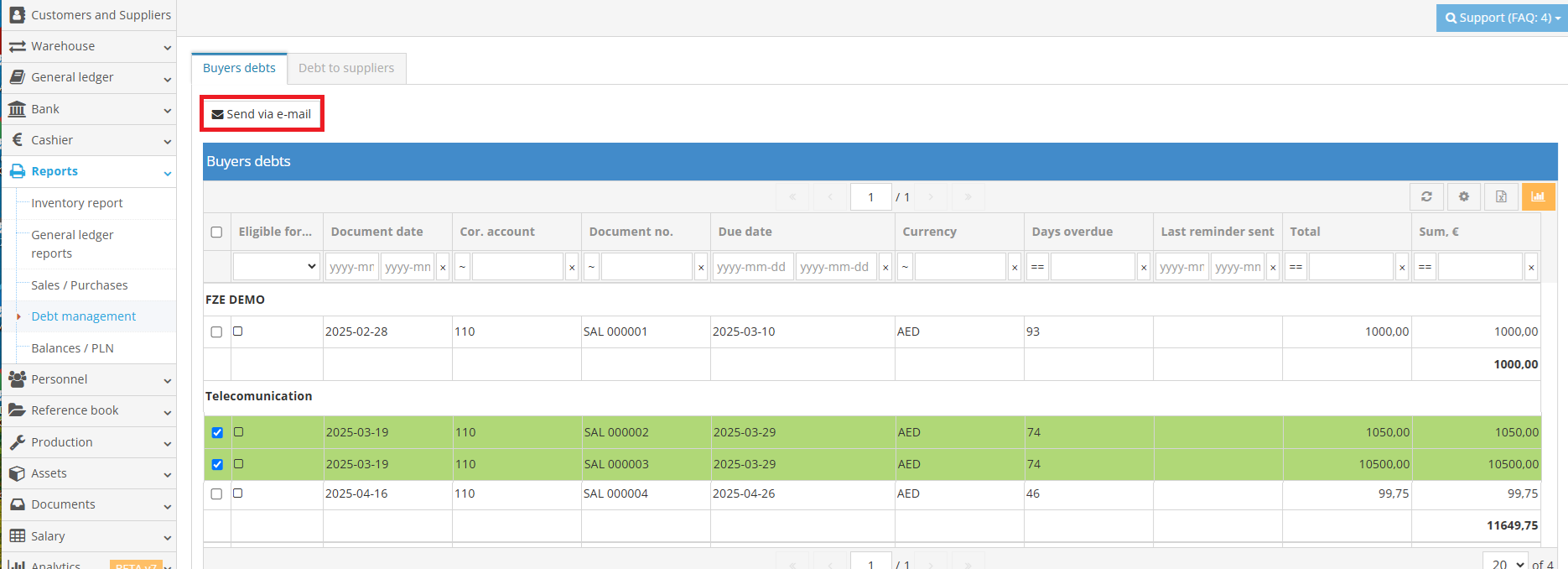The image size is (1568, 569).
Task: Open table settings gear icon
Action: (x=1464, y=196)
